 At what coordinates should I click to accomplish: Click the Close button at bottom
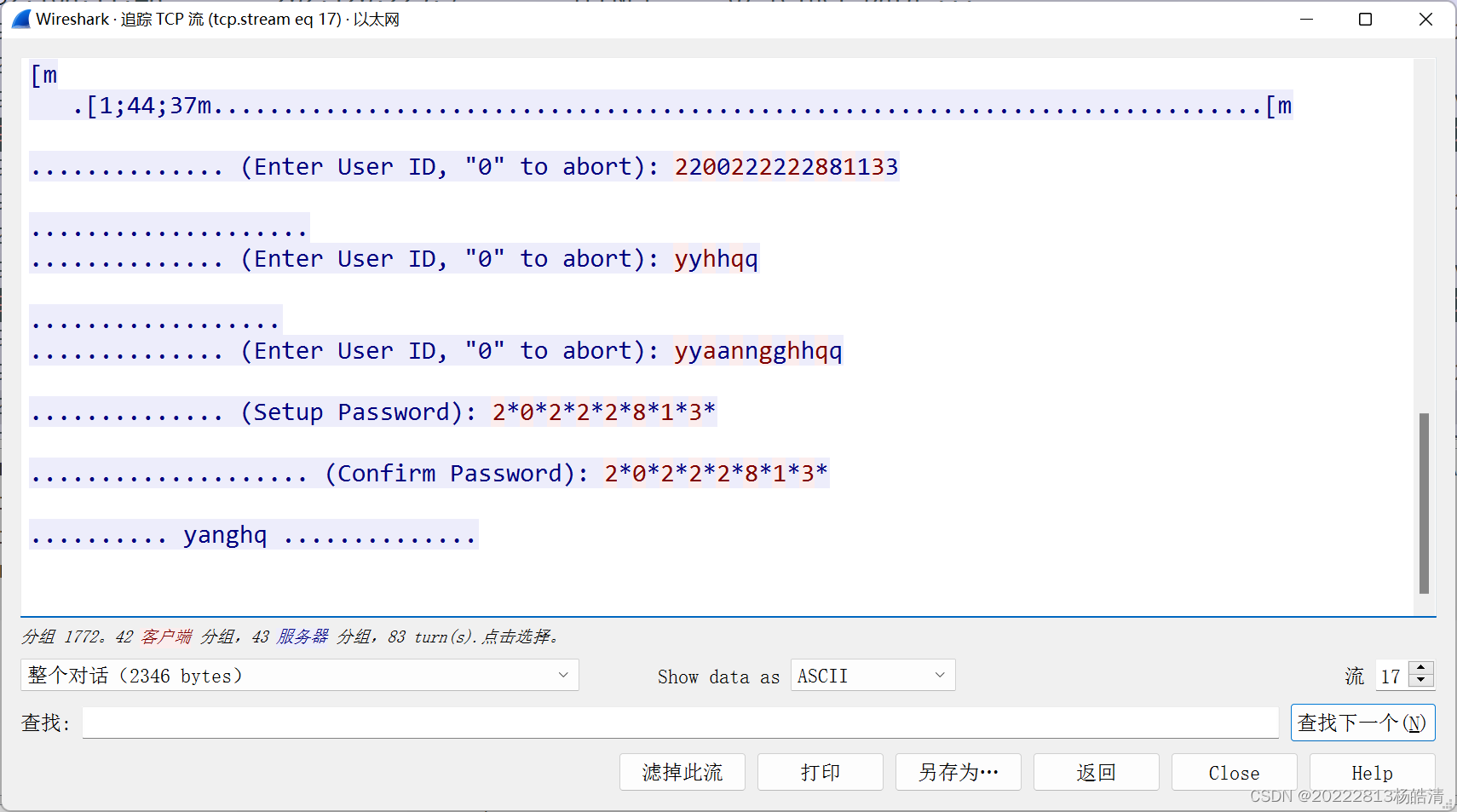(x=1235, y=772)
